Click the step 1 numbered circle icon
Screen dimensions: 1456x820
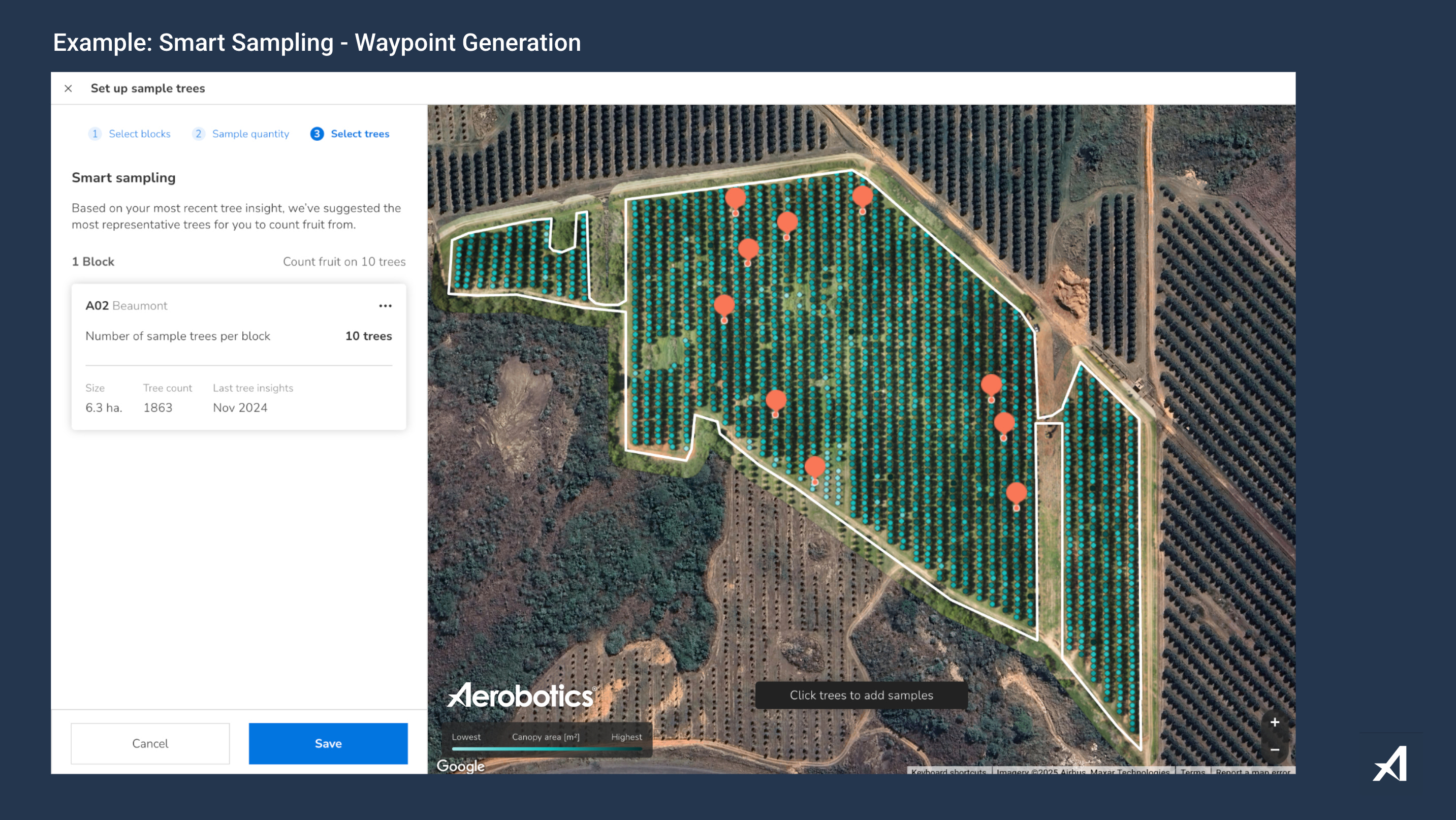point(94,134)
